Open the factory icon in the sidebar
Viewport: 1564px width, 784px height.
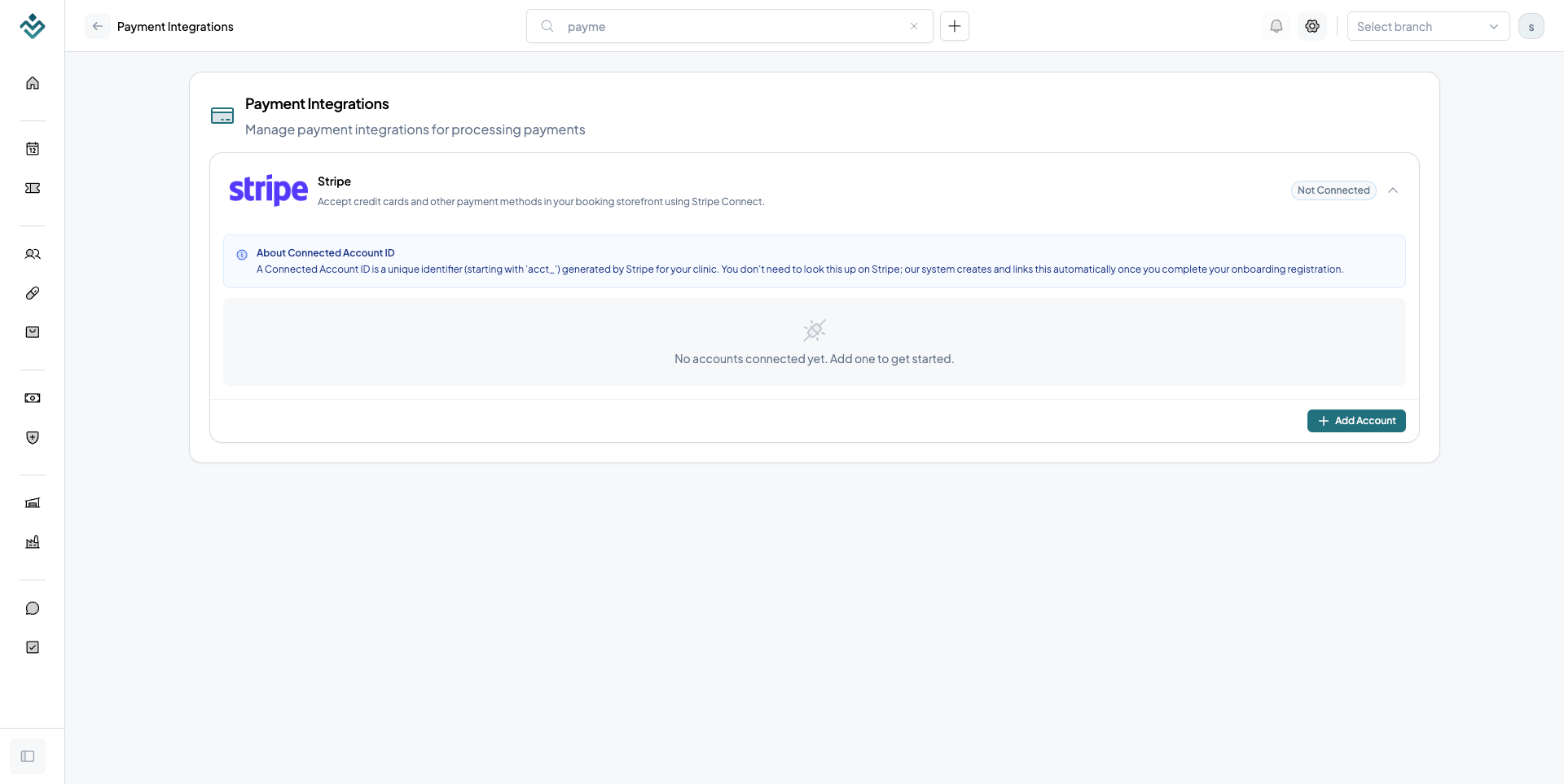click(33, 542)
